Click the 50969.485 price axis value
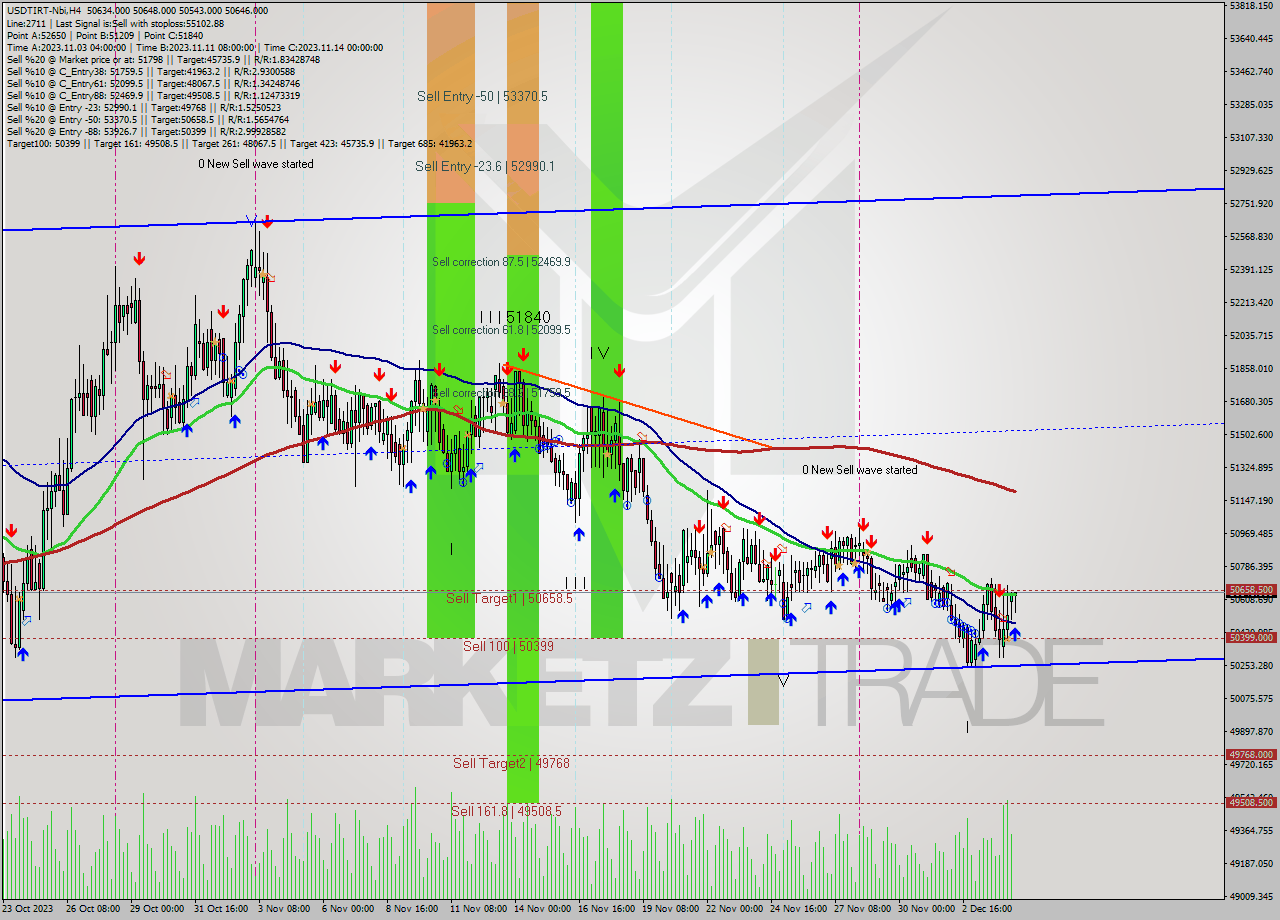This screenshot has width=1280, height=920. 1251,533
